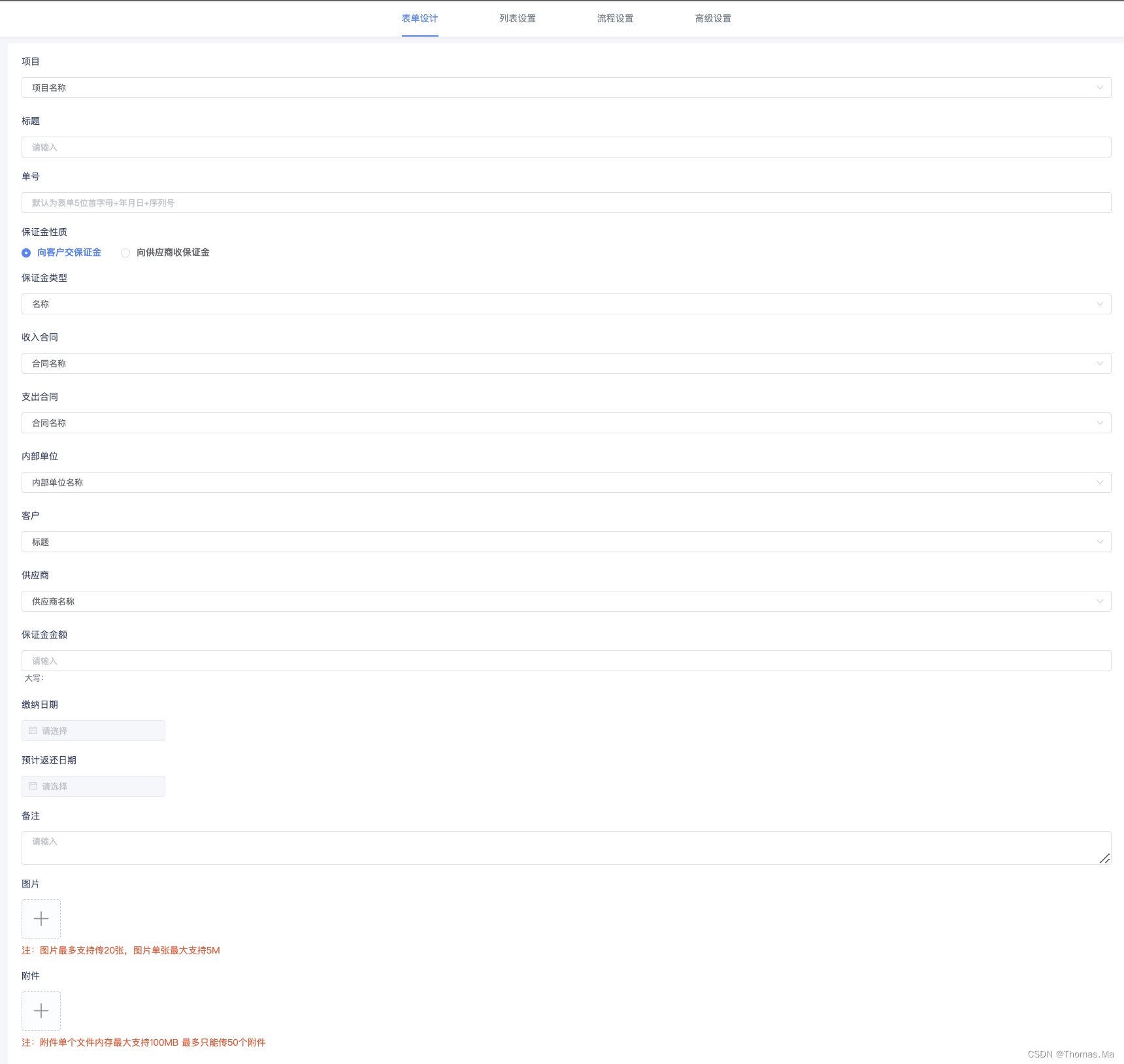
Task: Click the calendar icon in 缴纳日期
Action: tap(33, 731)
